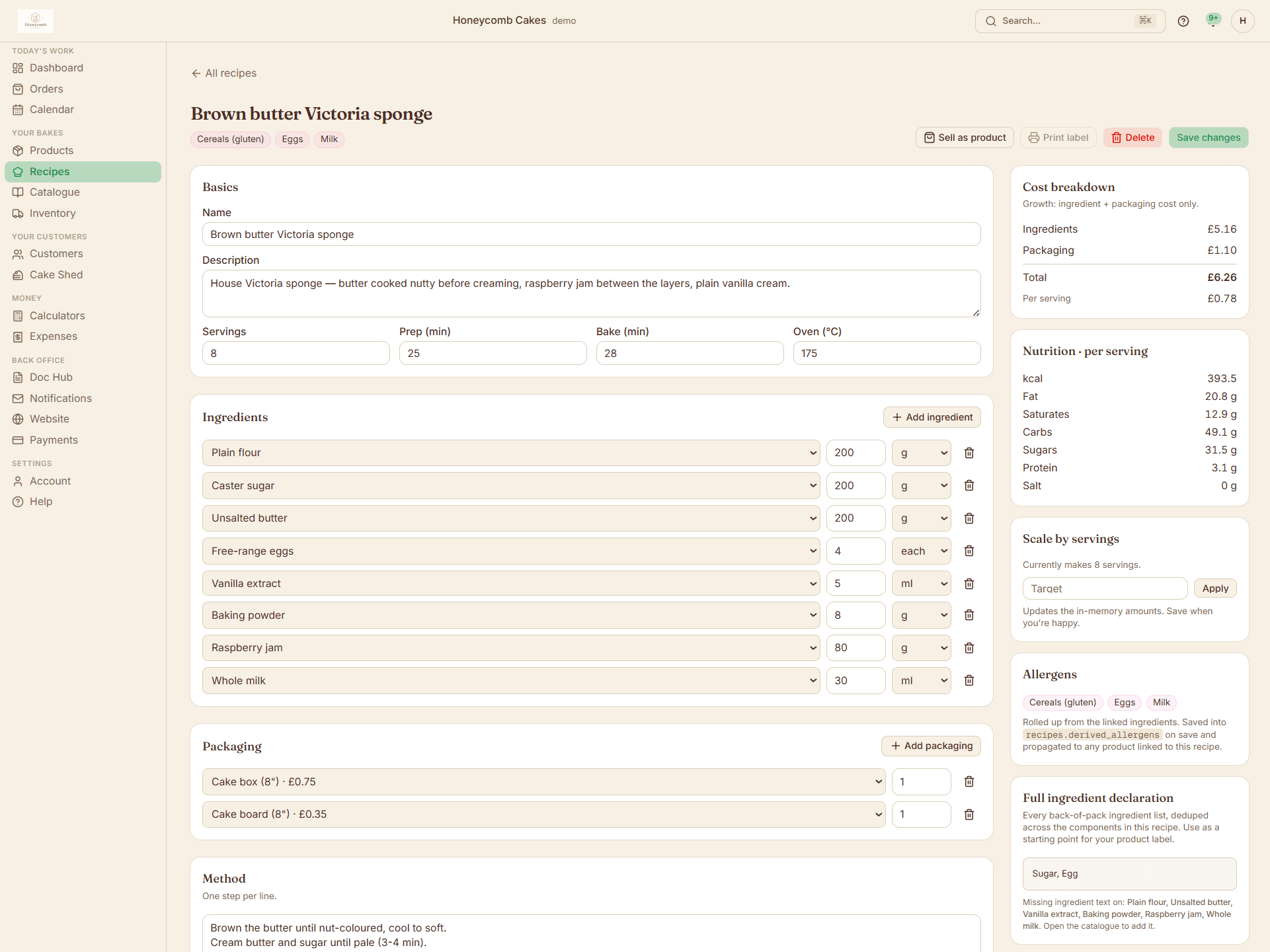Go to Expenses in sidebar
Image resolution: width=1270 pixels, height=952 pixels.
click(x=83, y=337)
